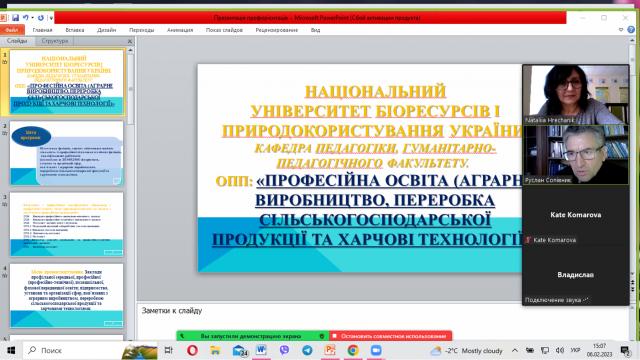This screenshot has height=360, width=640.
Task: Open Viber from the taskbar
Action: [284, 351]
